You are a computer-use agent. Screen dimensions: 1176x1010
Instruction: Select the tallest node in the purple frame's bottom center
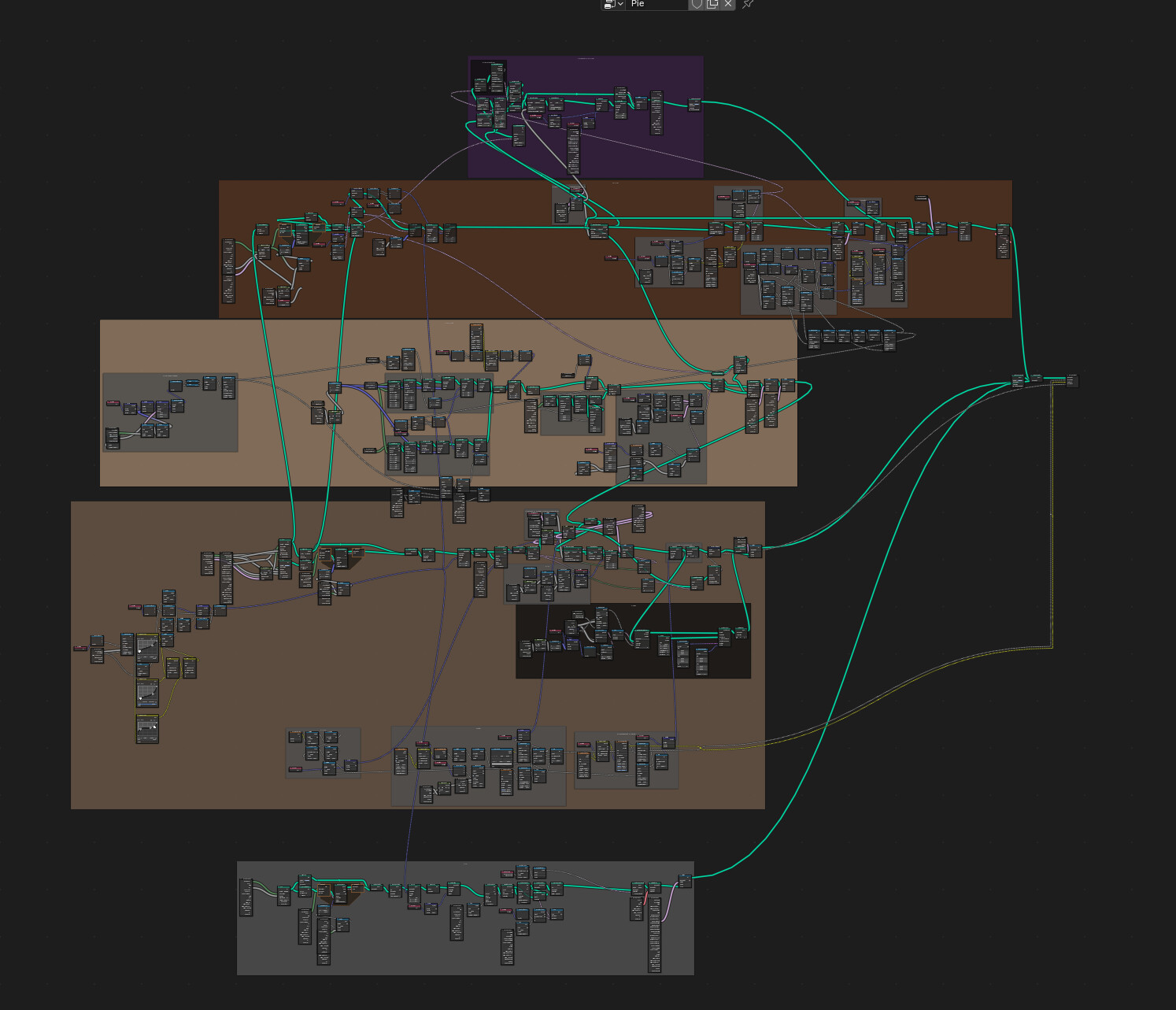click(x=573, y=148)
